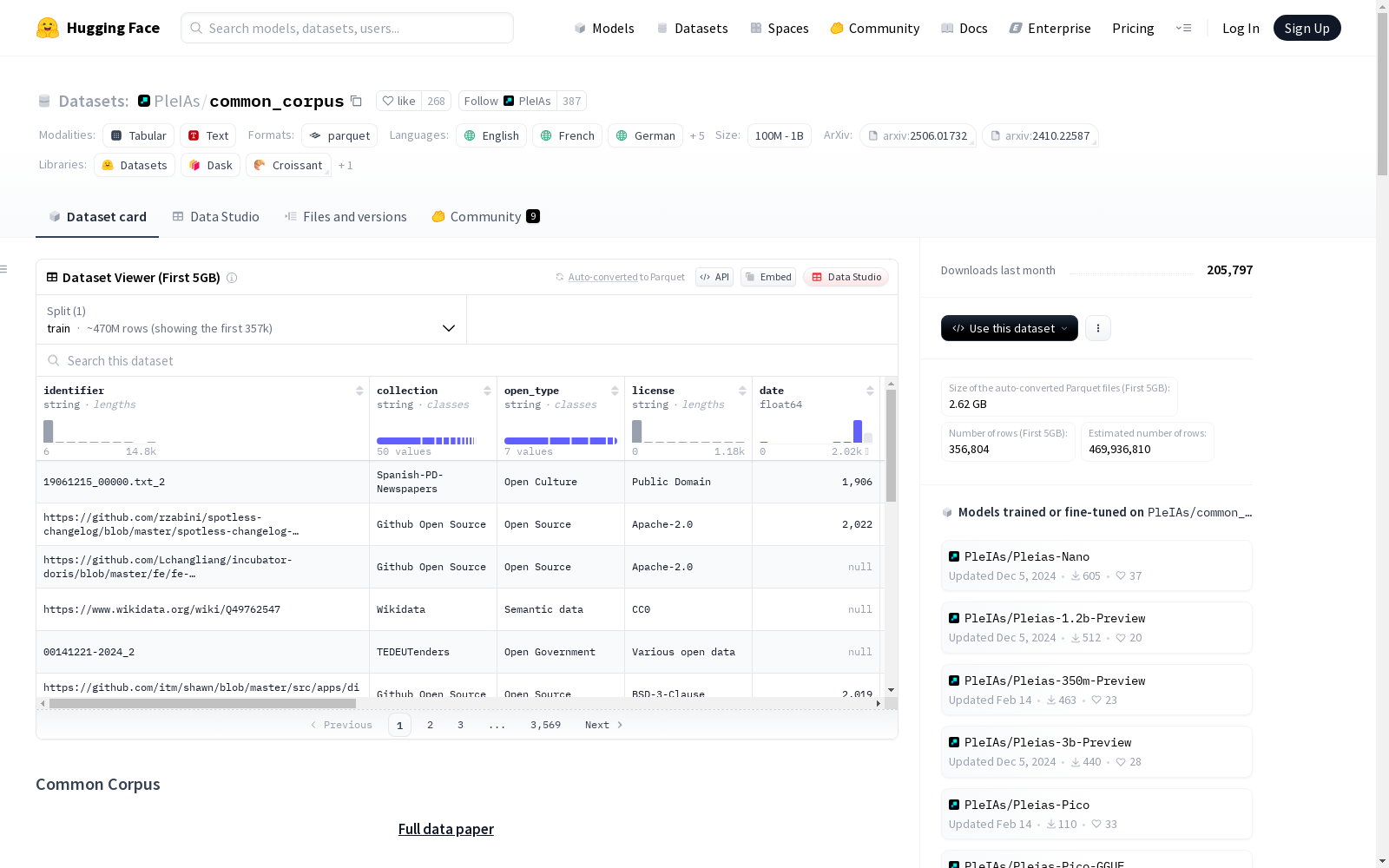The width and height of the screenshot is (1389, 868).
Task: Focus the Search this dataset field
Action: click(467, 360)
